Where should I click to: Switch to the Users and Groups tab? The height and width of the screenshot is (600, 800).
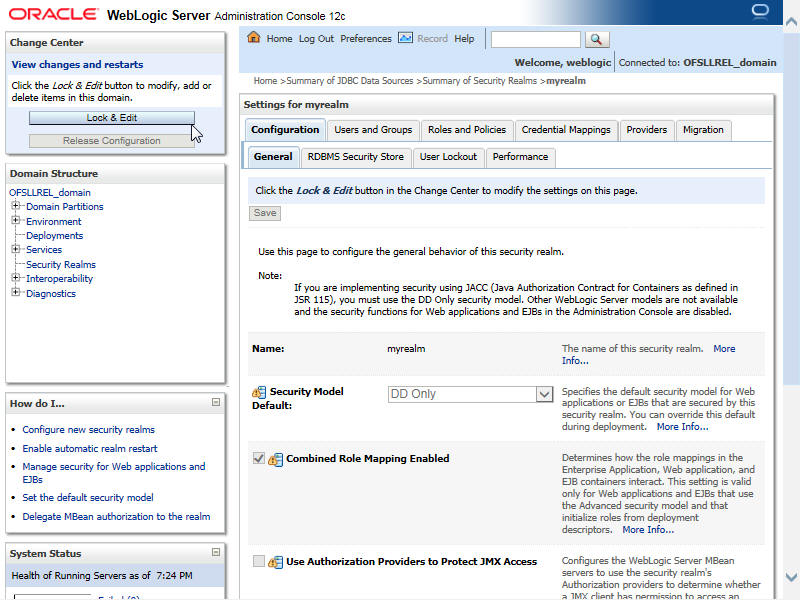pyautogui.click(x=373, y=130)
